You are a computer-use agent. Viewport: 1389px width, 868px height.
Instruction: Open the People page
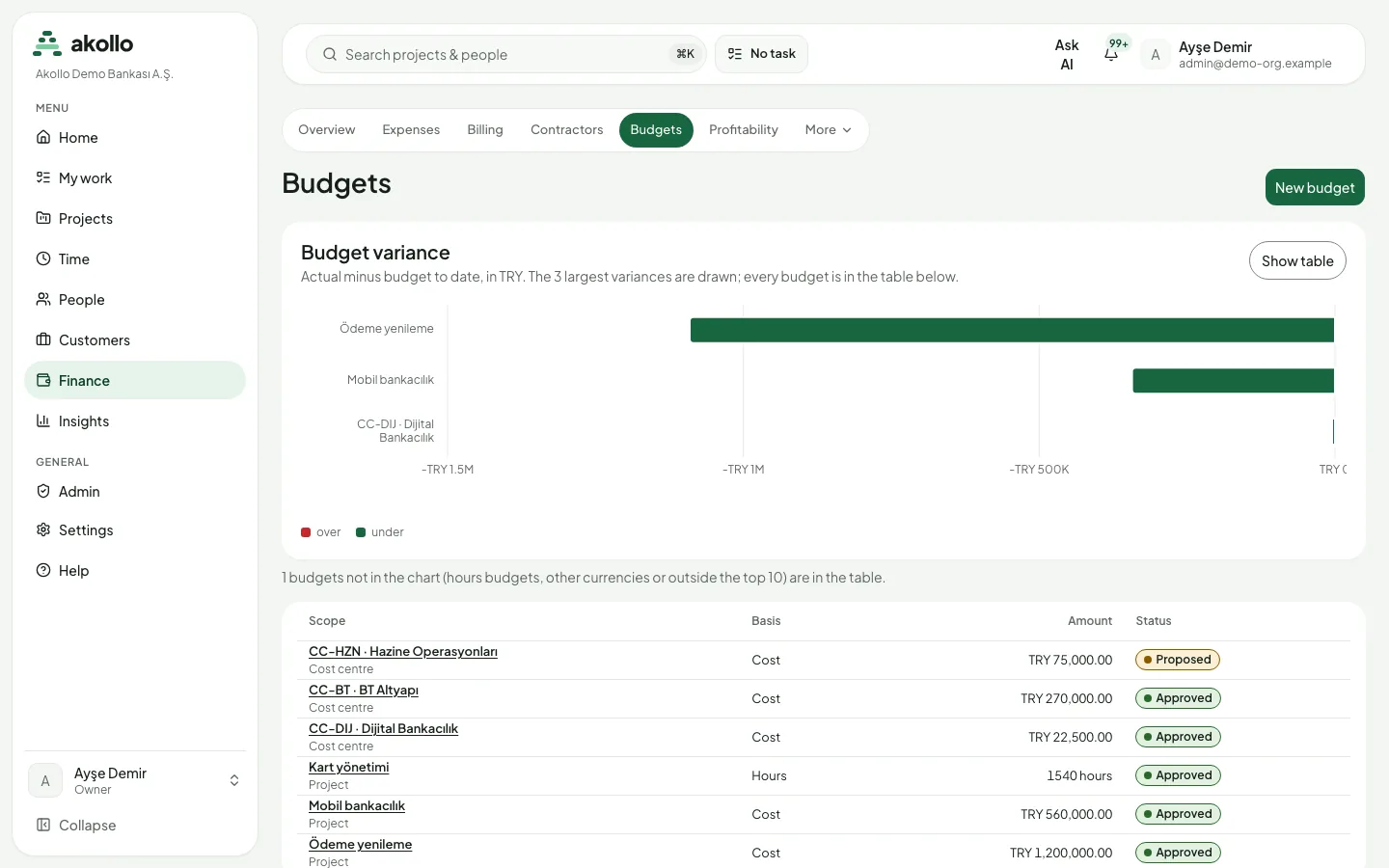tap(135, 300)
